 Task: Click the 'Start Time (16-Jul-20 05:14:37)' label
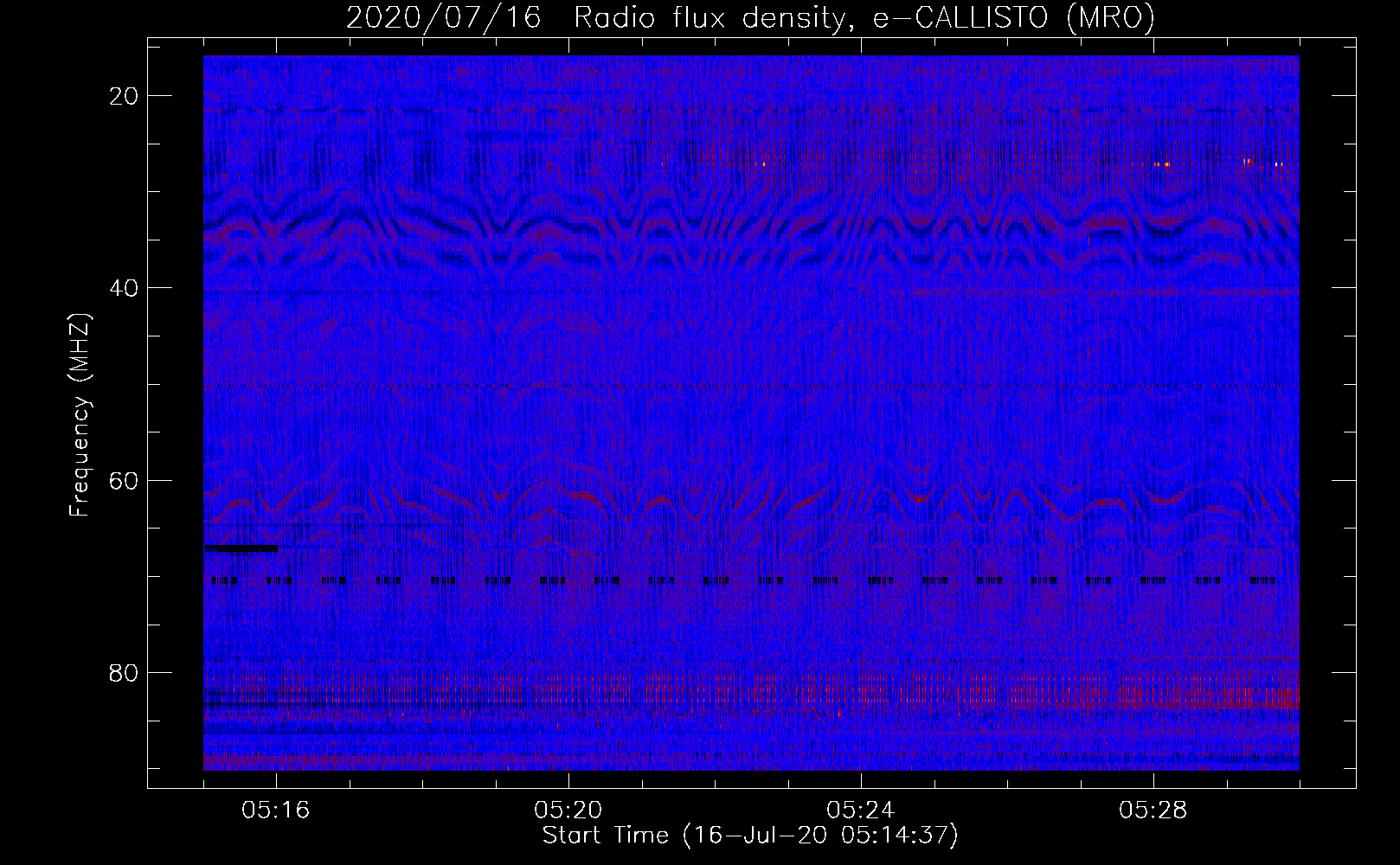click(x=750, y=836)
